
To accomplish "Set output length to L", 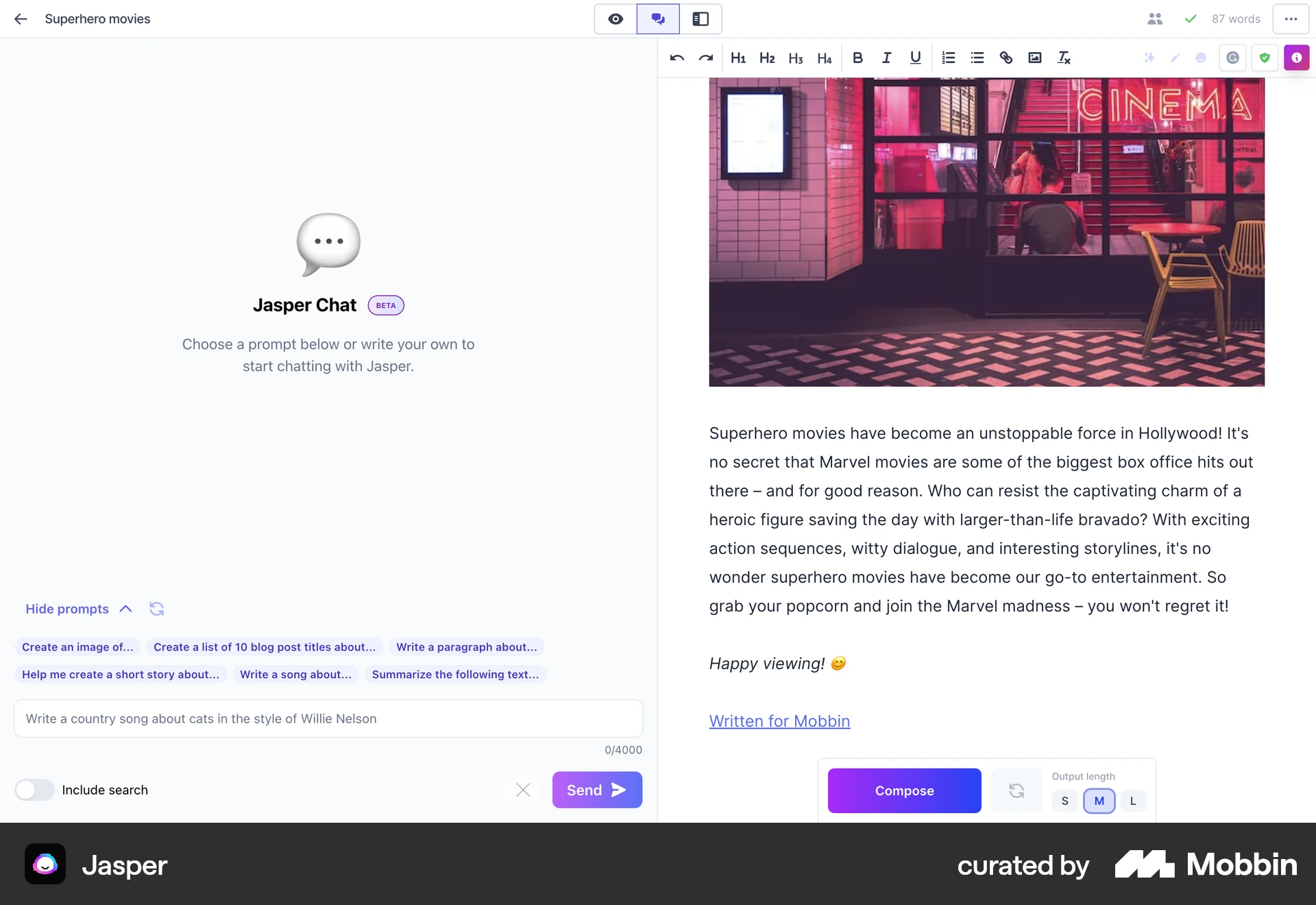I will tap(1133, 801).
